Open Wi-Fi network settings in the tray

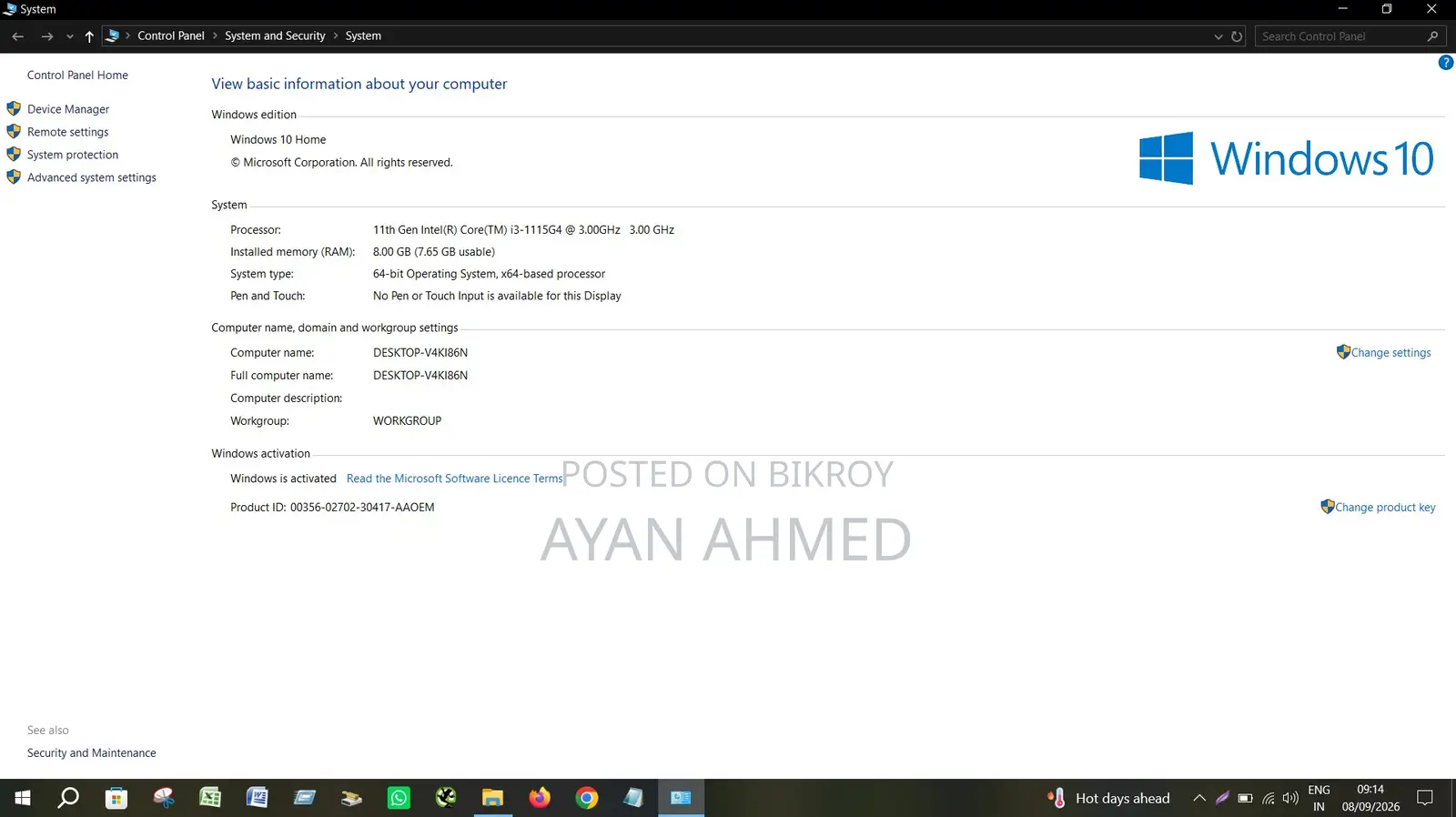(1269, 799)
